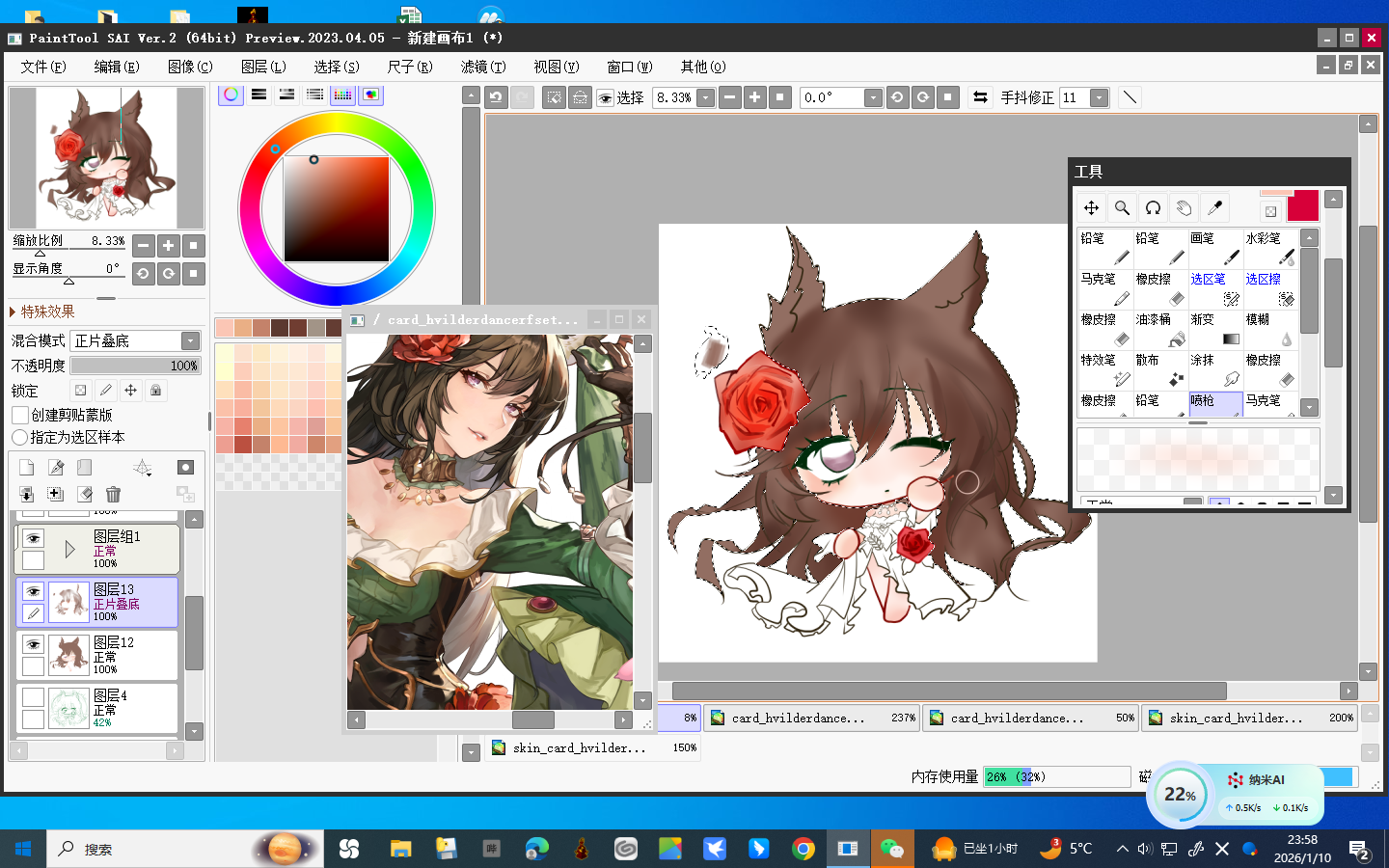Pick the 水彩笔 watercolor brush

(x=1270, y=248)
